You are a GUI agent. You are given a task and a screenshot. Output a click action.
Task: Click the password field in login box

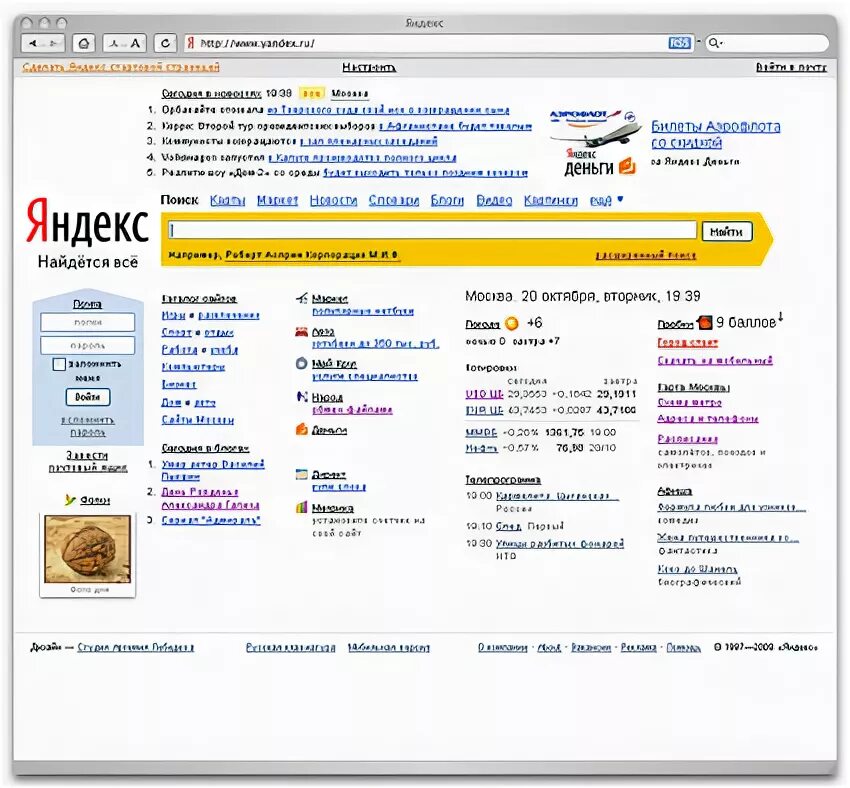pos(88,345)
